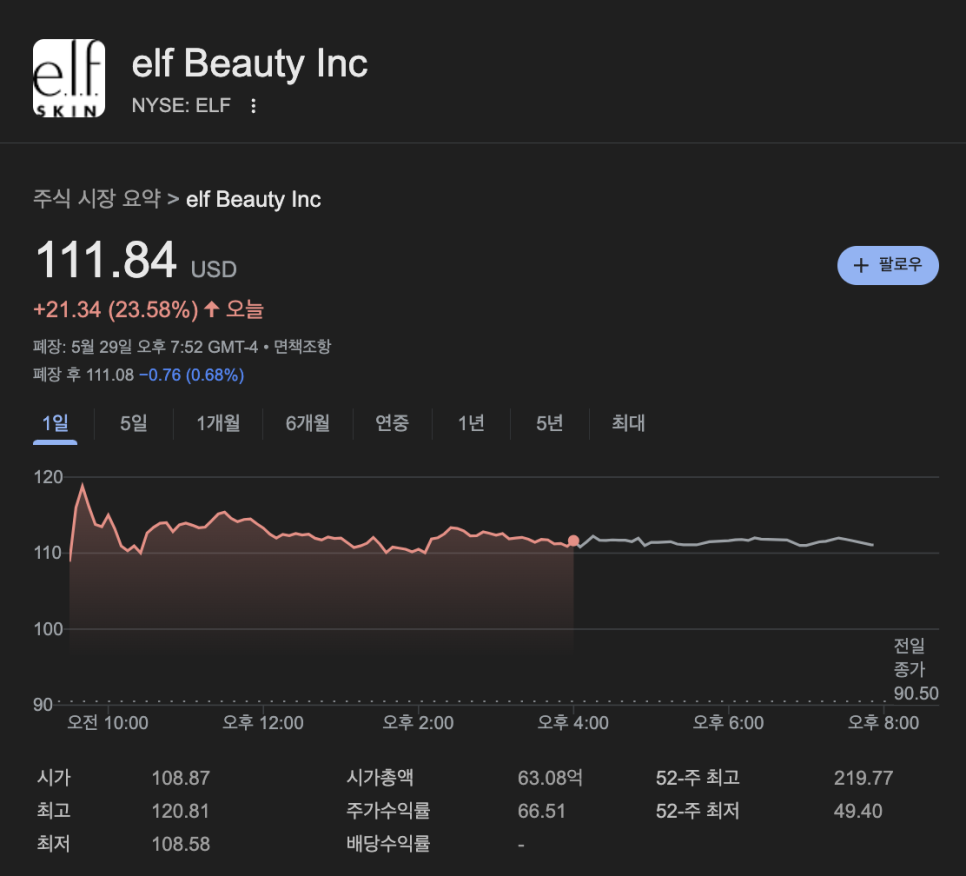Click the 최고 value 120.81
This screenshot has height=876, width=966.
181,811
